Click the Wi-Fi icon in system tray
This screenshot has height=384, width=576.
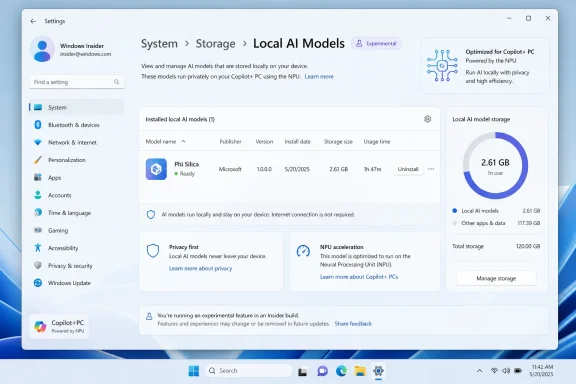coord(494,370)
